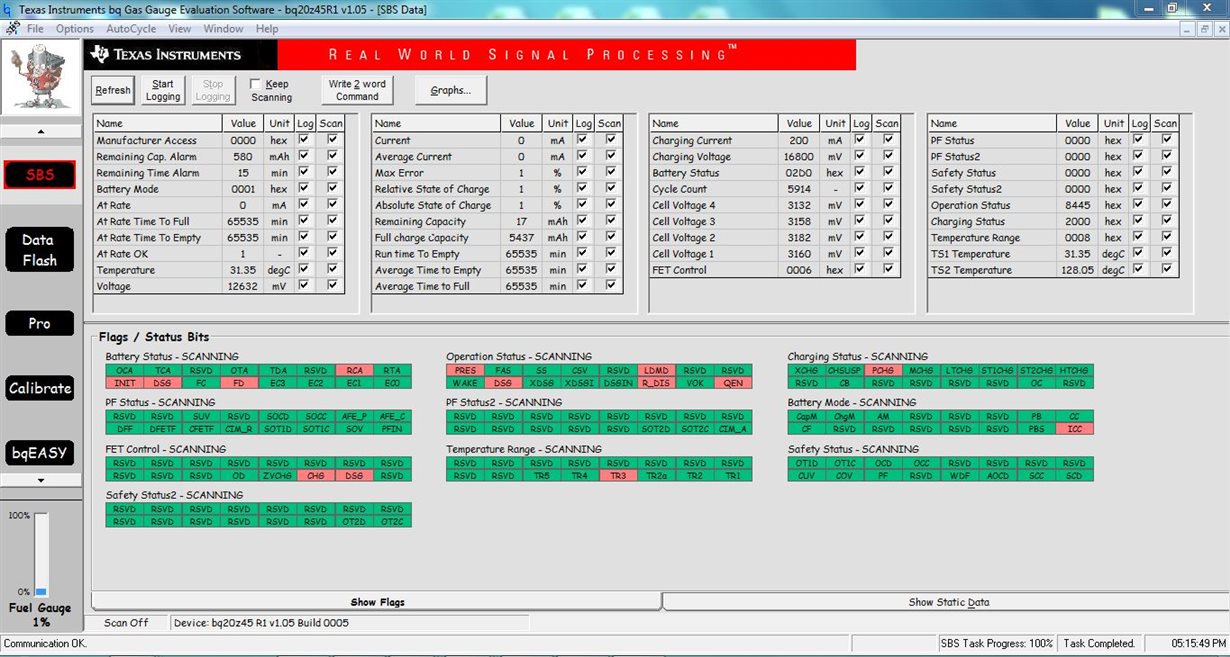This screenshot has height=657, width=1230.
Task: Click the Cell Voltage 4 row name
Action: (714, 205)
